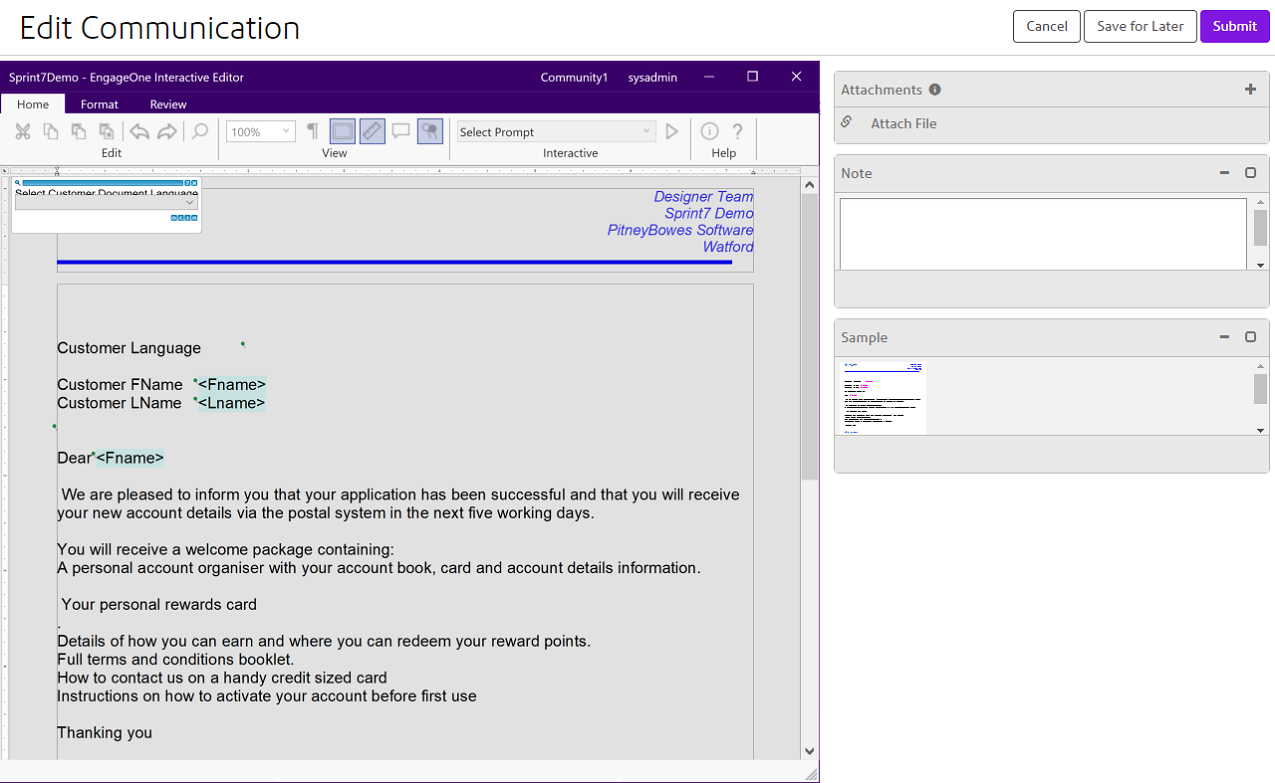The image size is (1275, 783).
Task: Open the Review ribbon tab
Action: point(168,104)
